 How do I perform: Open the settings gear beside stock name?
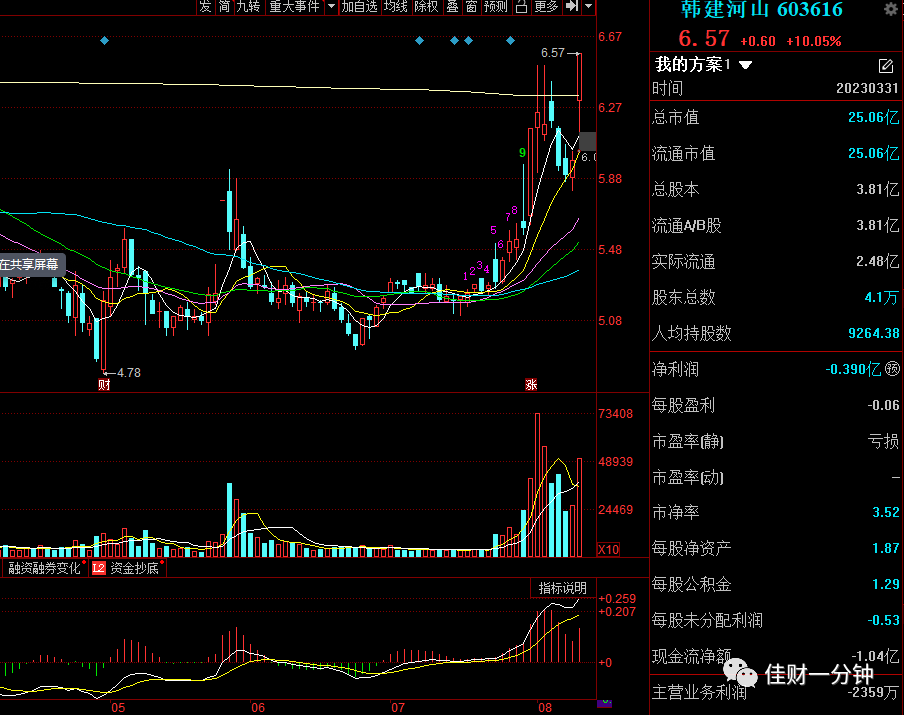point(892,9)
